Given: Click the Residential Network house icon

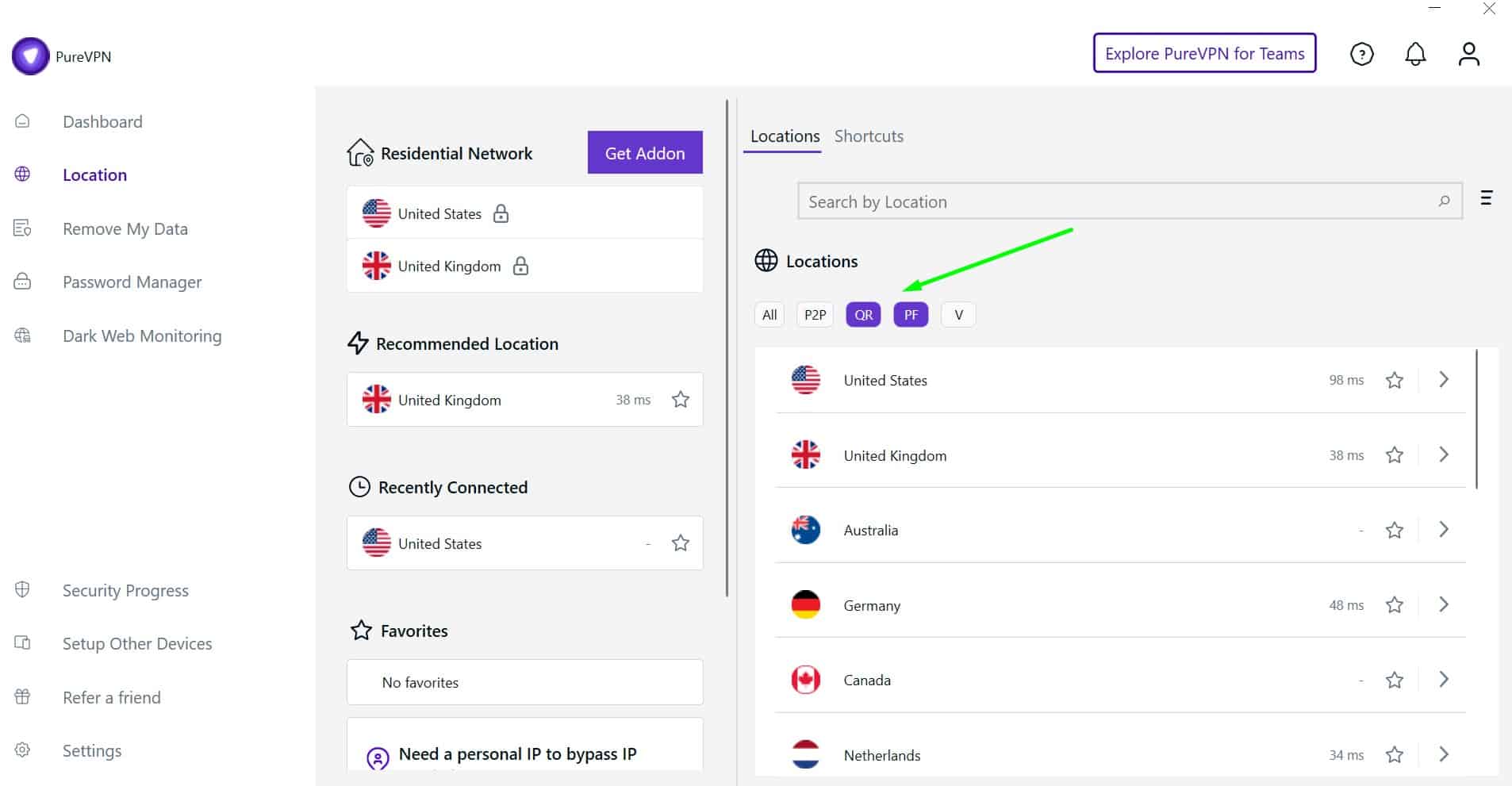Looking at the screenshot, I should [x=360, y=152].
